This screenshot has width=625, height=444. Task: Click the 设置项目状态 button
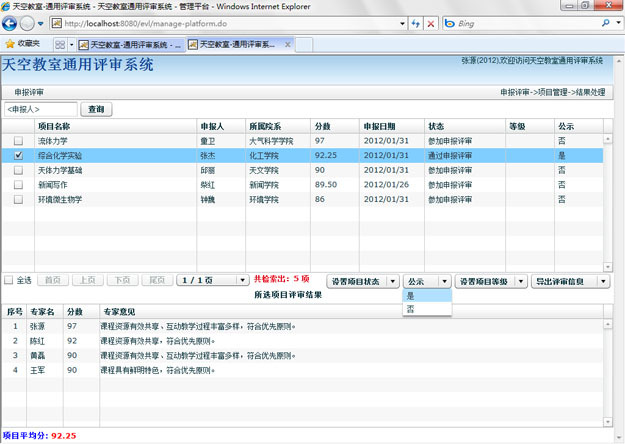(x=356, y=281)
